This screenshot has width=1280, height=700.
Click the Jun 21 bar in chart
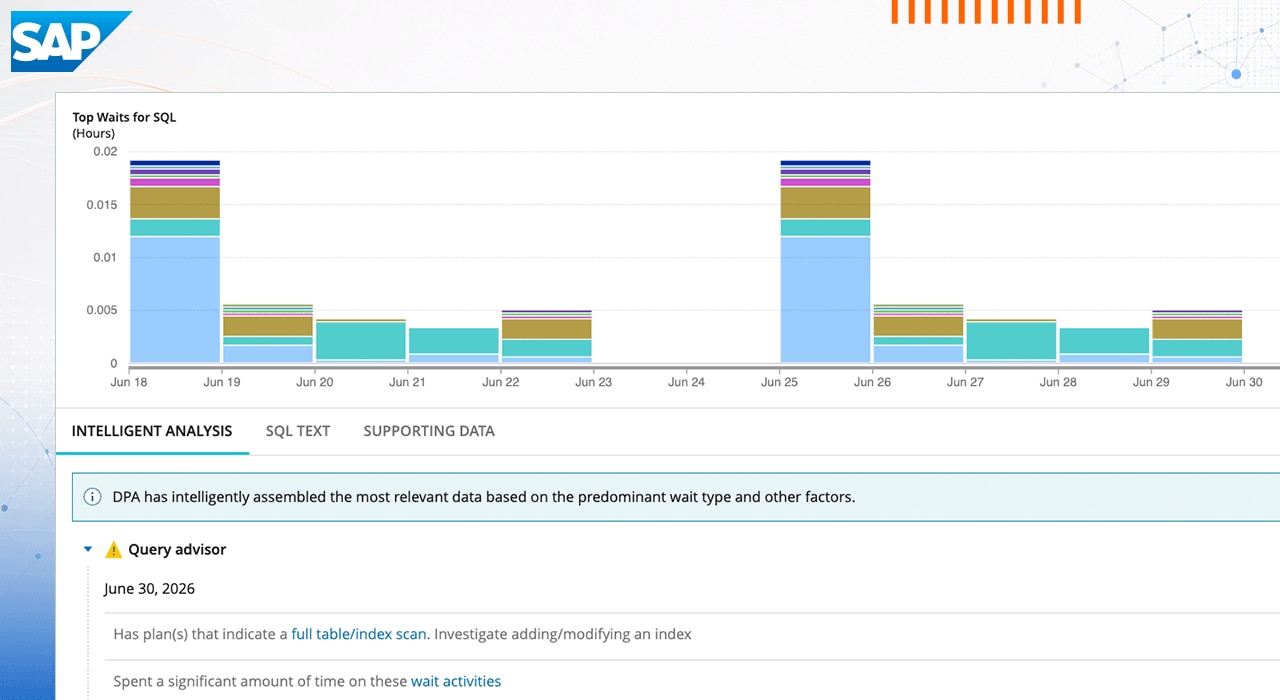454,345
